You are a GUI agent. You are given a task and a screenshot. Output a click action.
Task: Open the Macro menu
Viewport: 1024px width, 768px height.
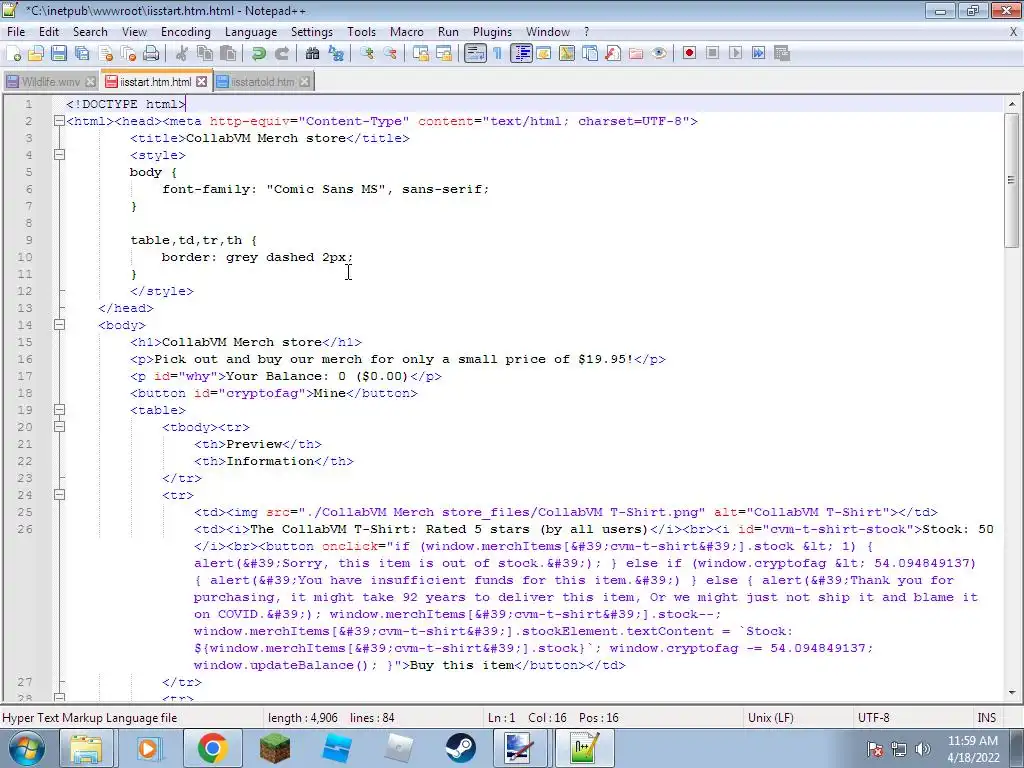(407, 32)
